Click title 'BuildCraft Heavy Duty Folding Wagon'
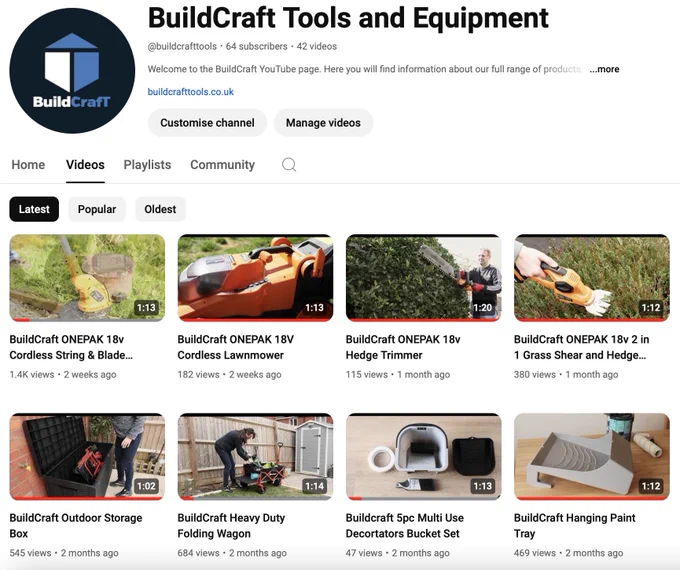Viewport: 680px width, 570px height. click(x=231, y=526)
